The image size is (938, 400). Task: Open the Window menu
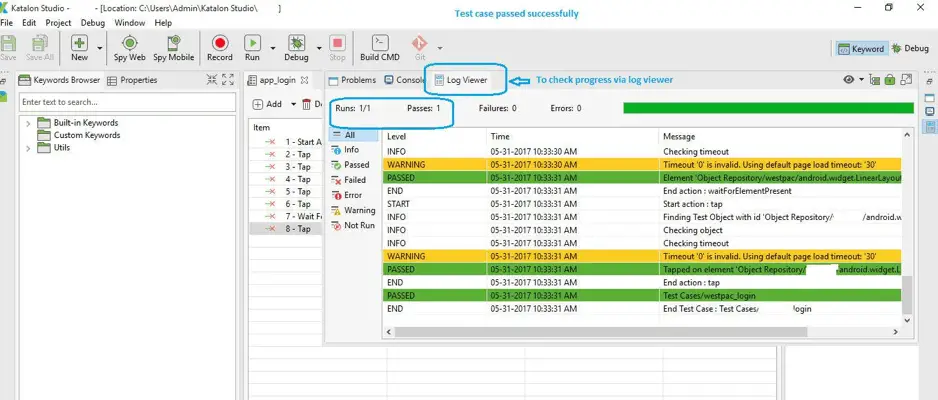click(130, 23)
